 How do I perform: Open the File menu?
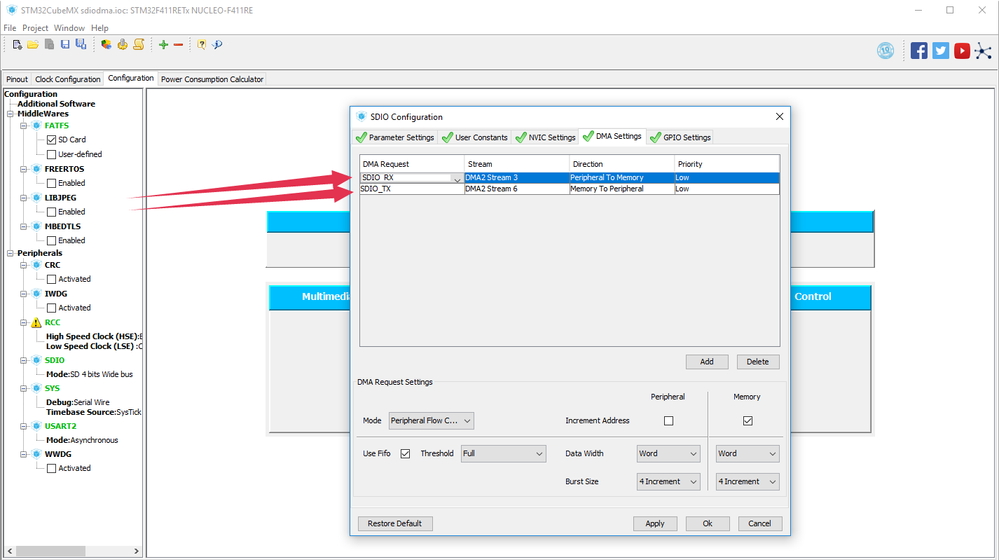pyautogui.click(x=10, y=28)
